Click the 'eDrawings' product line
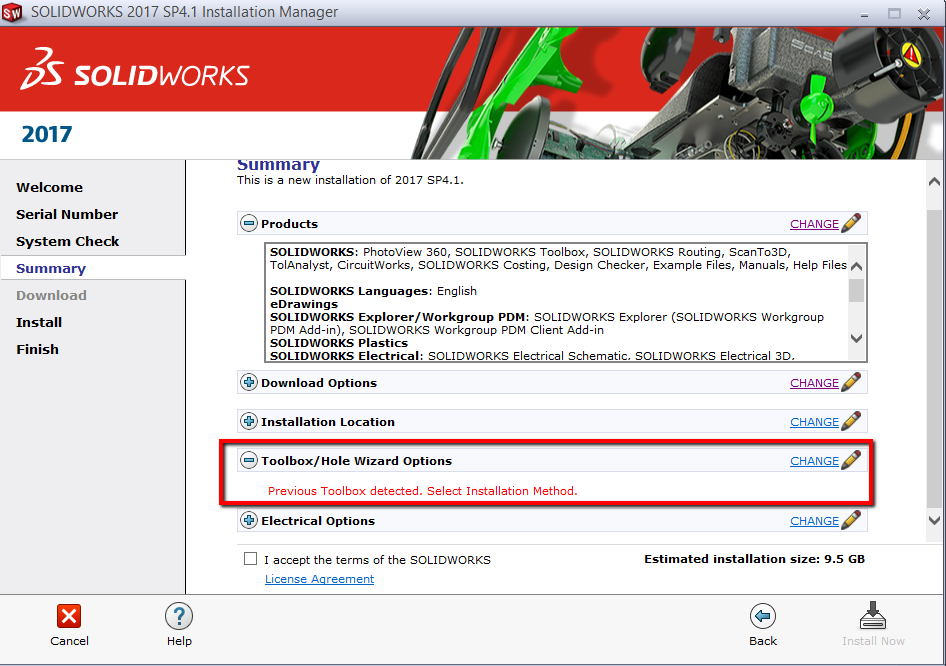946x666 pixels. 303,304
